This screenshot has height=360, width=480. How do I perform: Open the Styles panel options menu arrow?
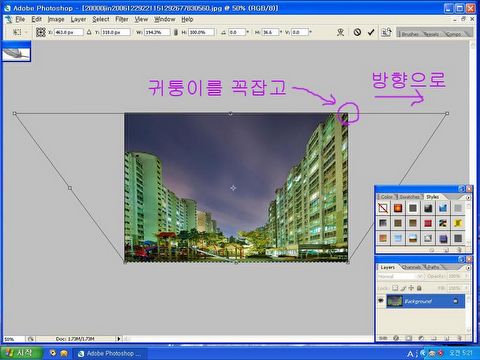point(468,197)
